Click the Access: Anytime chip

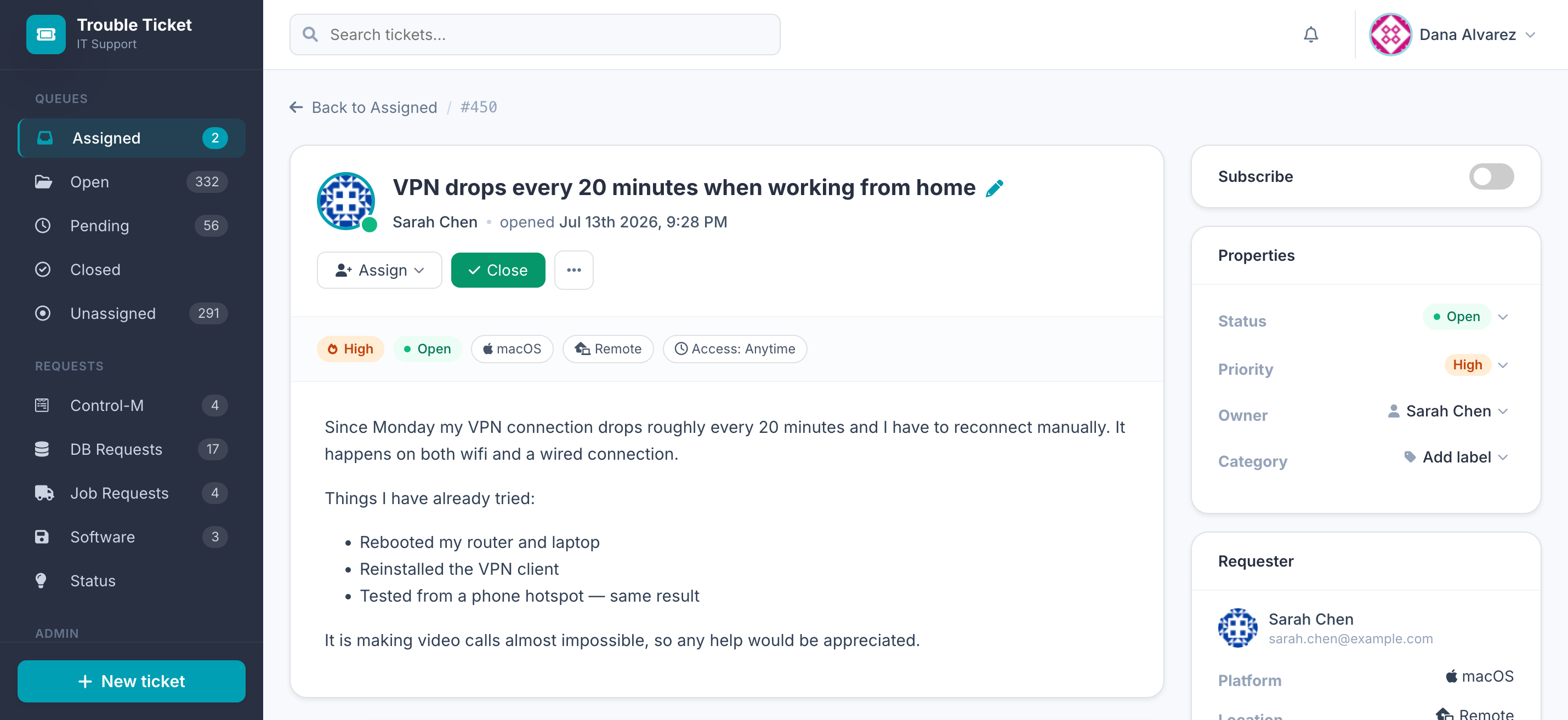[x=735, y=349]
